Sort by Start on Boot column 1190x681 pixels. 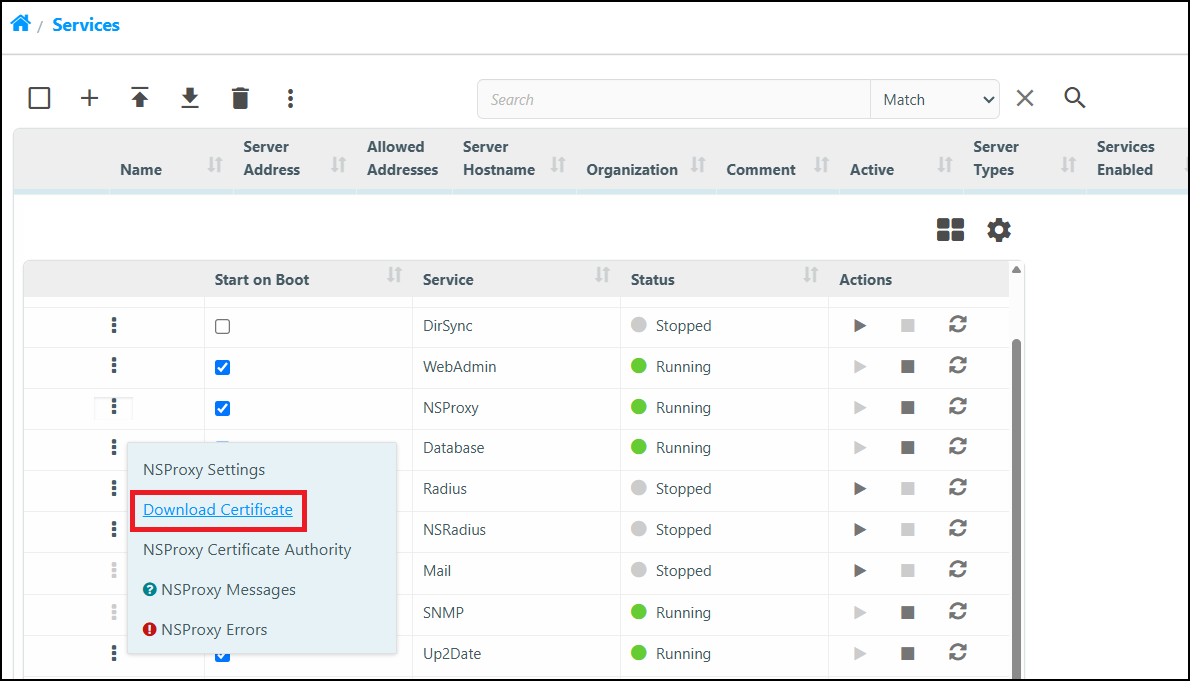coord(395,275)
